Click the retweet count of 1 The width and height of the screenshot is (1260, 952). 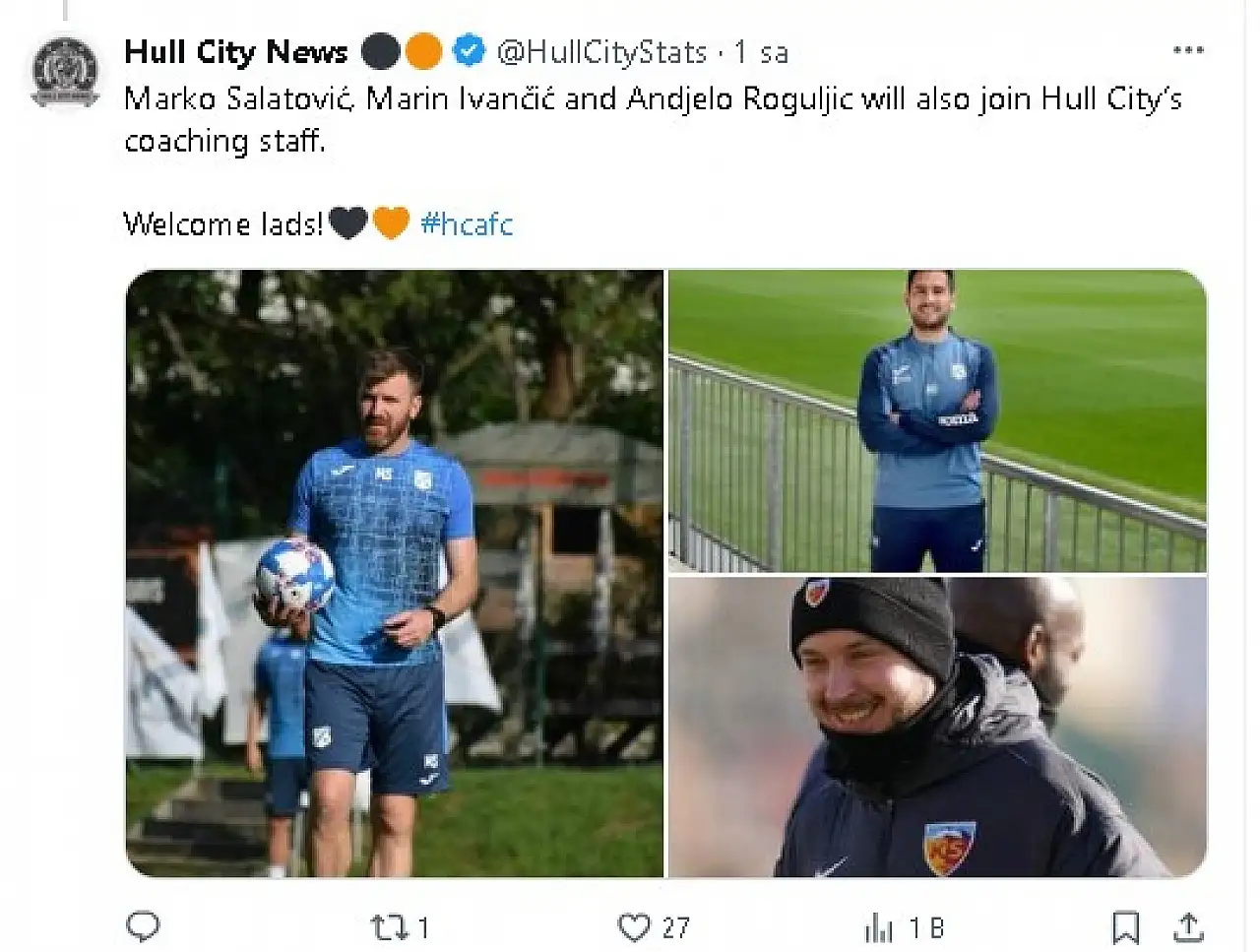(423, 927)
